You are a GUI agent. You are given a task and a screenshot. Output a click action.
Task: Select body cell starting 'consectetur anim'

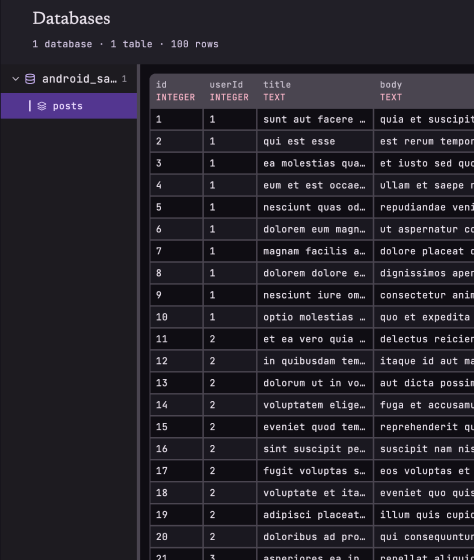click(424, 295)
